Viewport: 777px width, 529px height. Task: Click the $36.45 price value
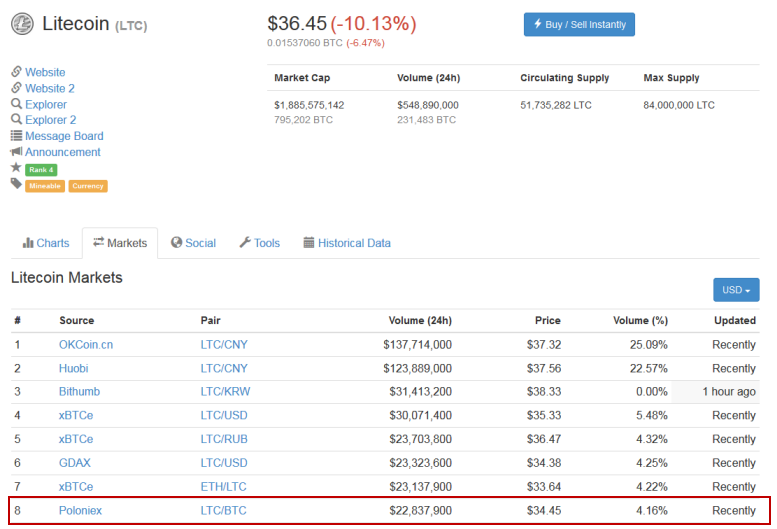click(297, 23)
